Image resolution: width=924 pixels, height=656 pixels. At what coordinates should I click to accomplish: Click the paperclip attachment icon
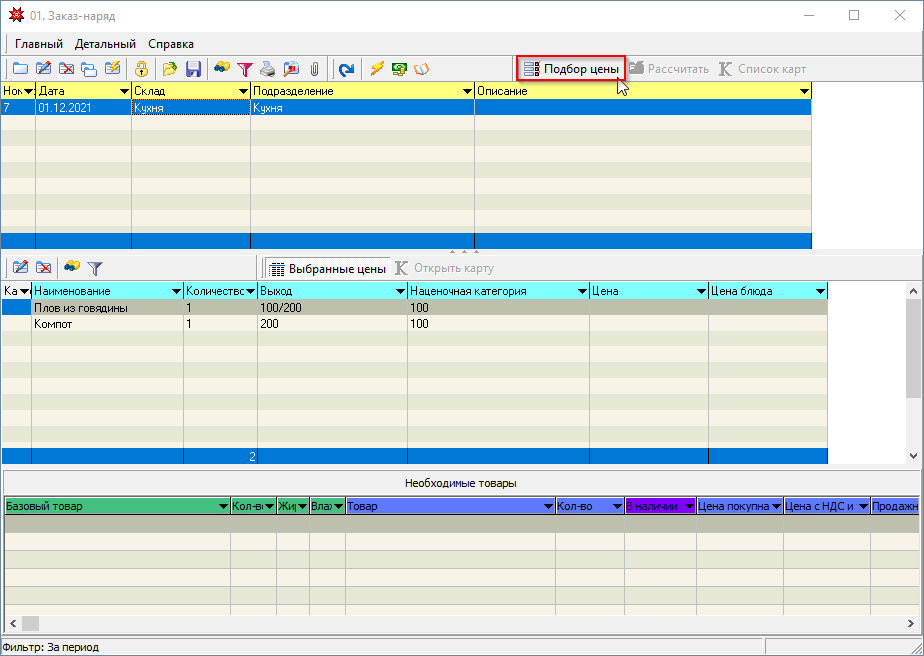coord(314,69)
